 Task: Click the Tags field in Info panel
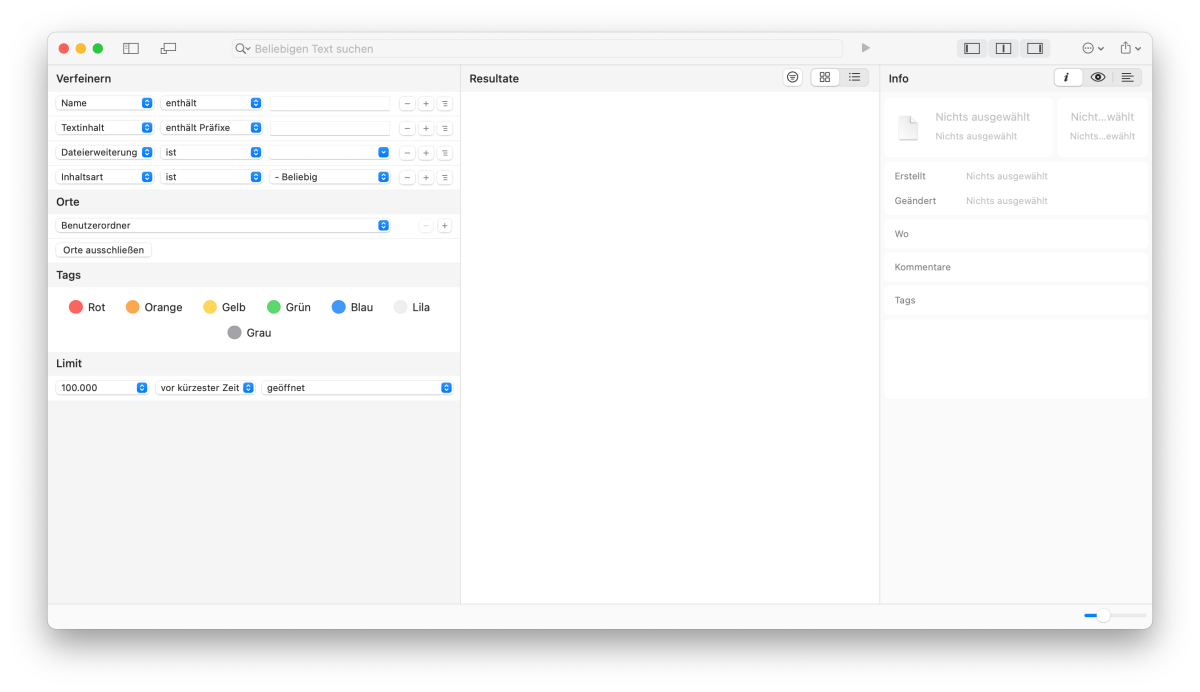pos(1016,300)
